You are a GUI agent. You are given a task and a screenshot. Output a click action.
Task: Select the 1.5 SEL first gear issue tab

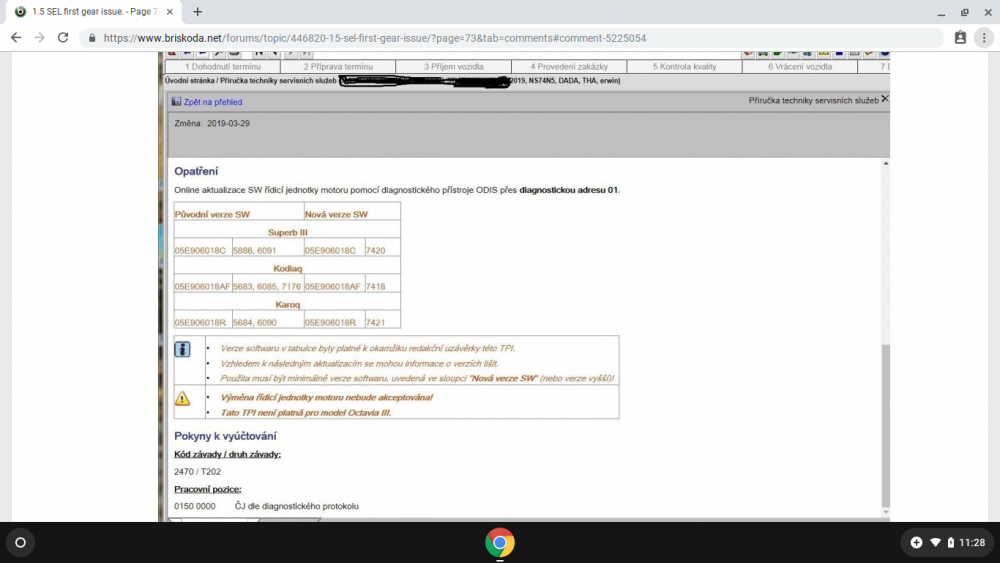[x=94, y=11]
